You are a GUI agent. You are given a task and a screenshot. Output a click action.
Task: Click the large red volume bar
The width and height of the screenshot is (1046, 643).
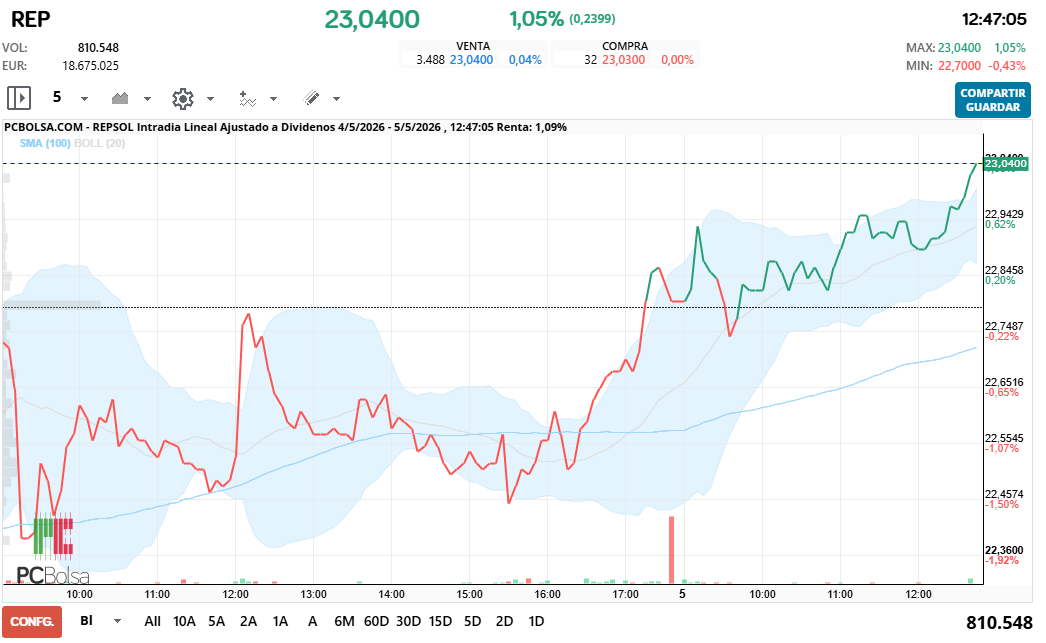click(x=672, y=550)
